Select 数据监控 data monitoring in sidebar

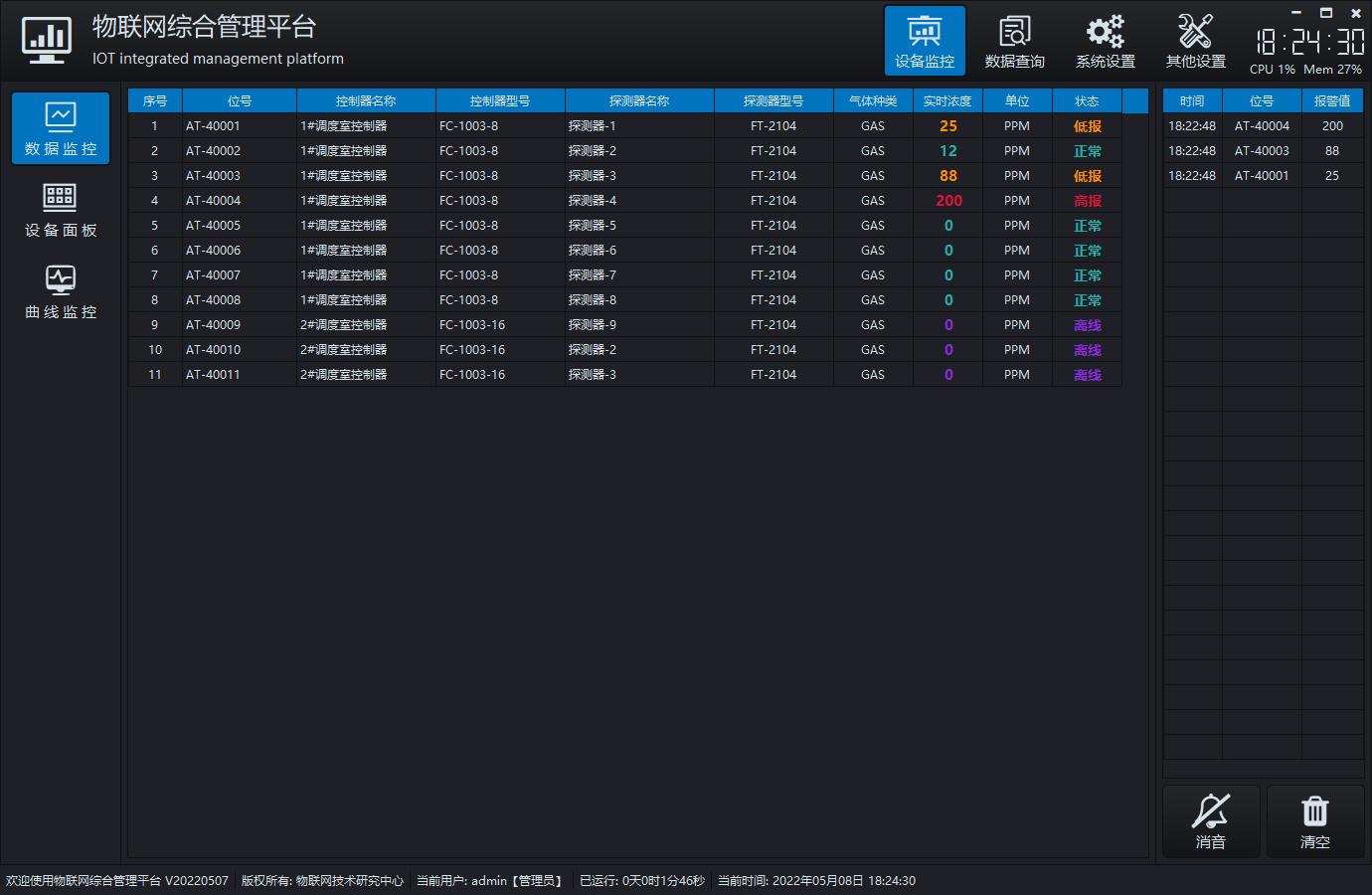coord(61,128)
